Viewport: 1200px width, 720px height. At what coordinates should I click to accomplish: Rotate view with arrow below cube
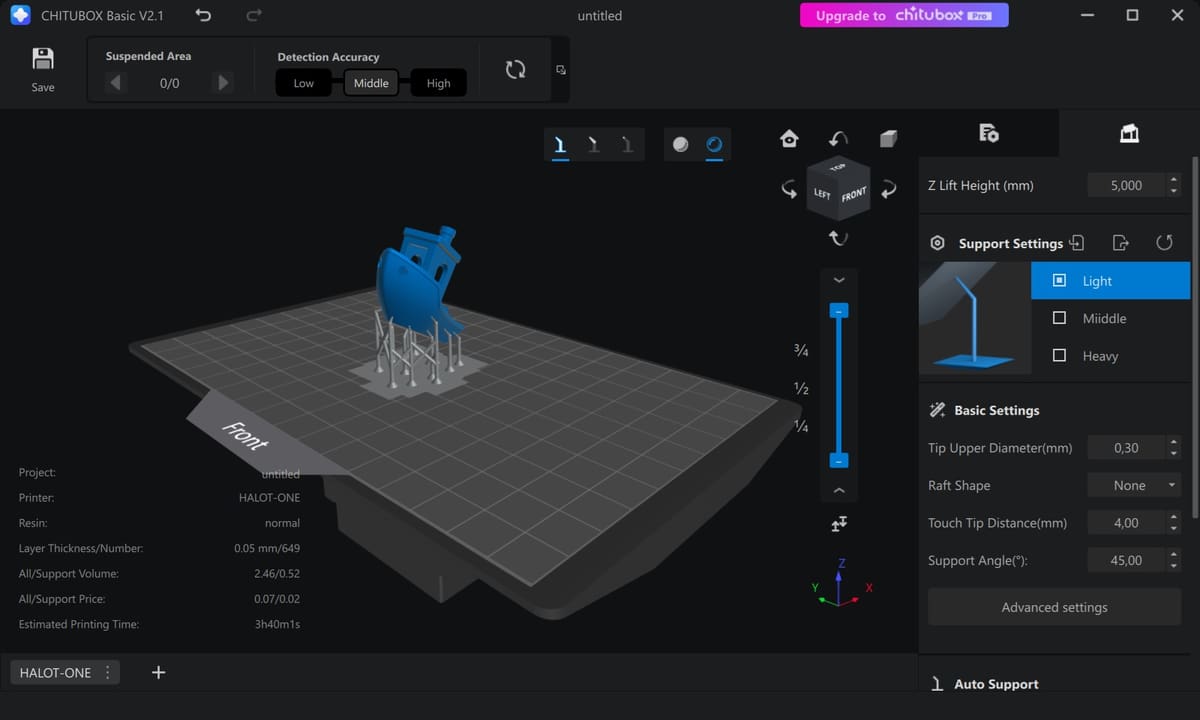click(x=839, y=238)
